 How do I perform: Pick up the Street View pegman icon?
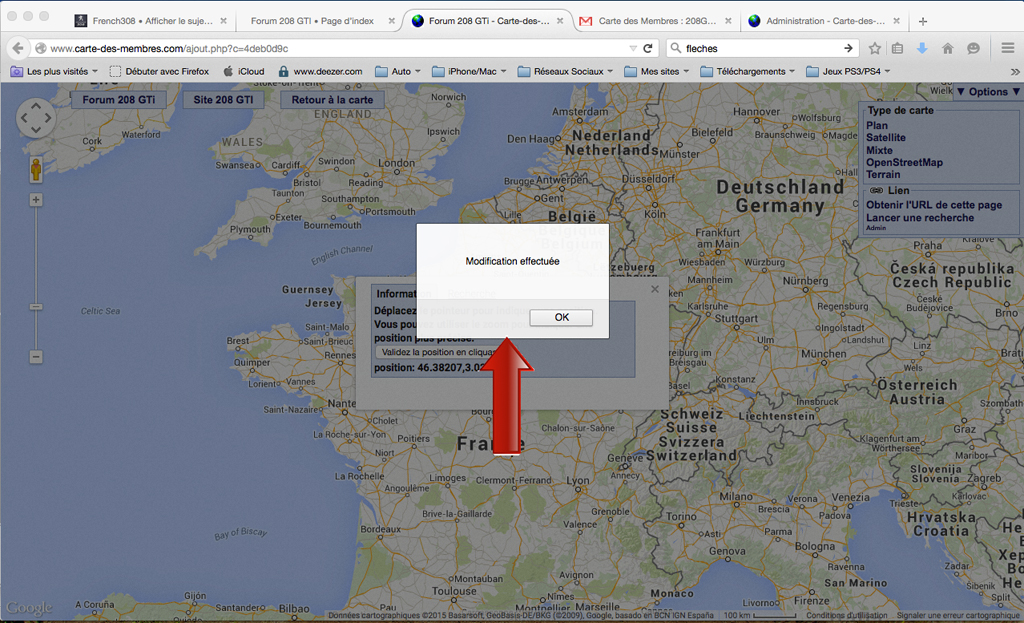[36, 169]
